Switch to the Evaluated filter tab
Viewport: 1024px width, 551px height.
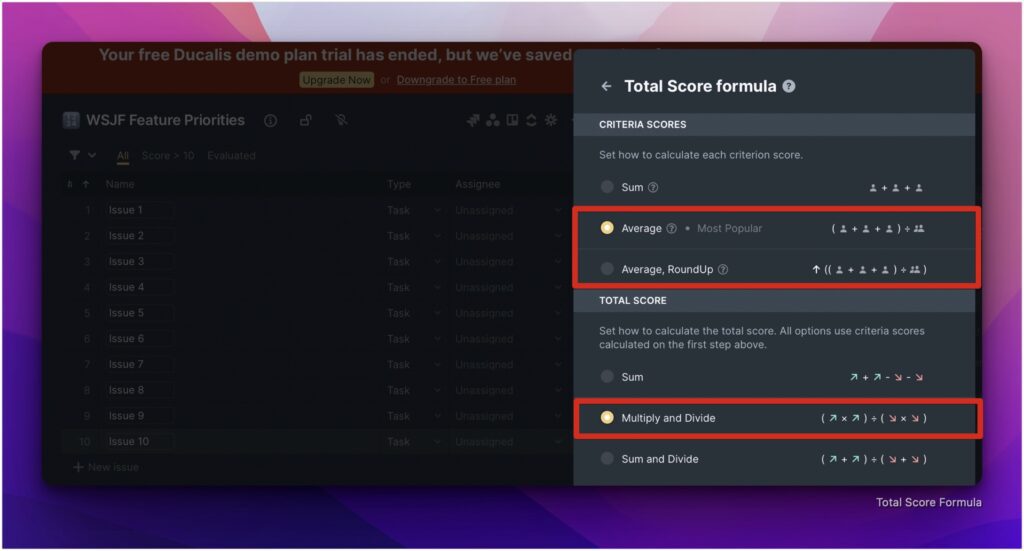click(x=231, y=155)
